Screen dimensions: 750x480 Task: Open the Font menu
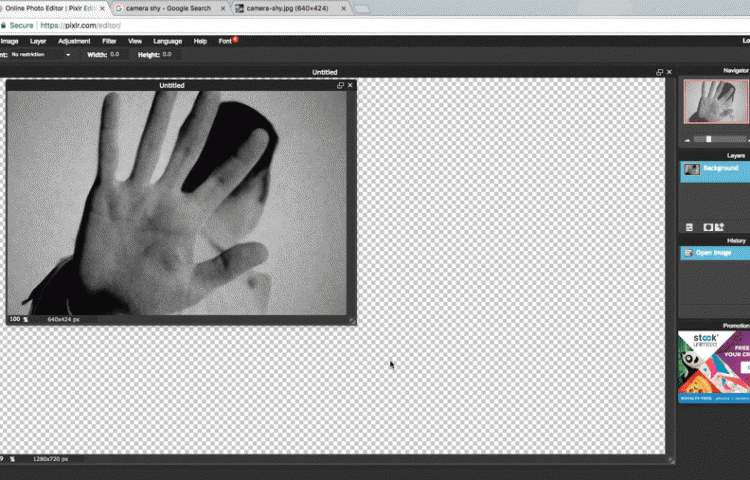click(x=225, y=41)
